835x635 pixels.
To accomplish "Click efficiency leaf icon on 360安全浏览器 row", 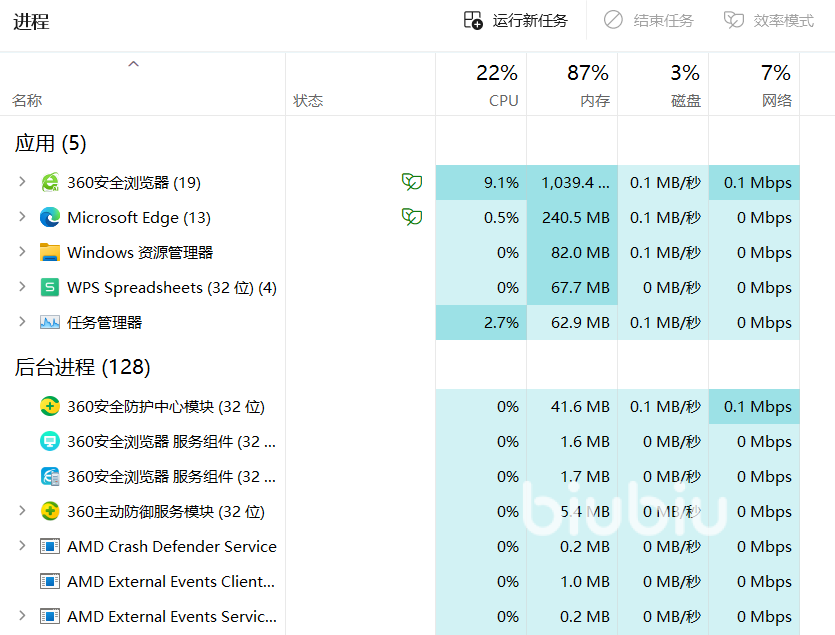I will [411, 182].
